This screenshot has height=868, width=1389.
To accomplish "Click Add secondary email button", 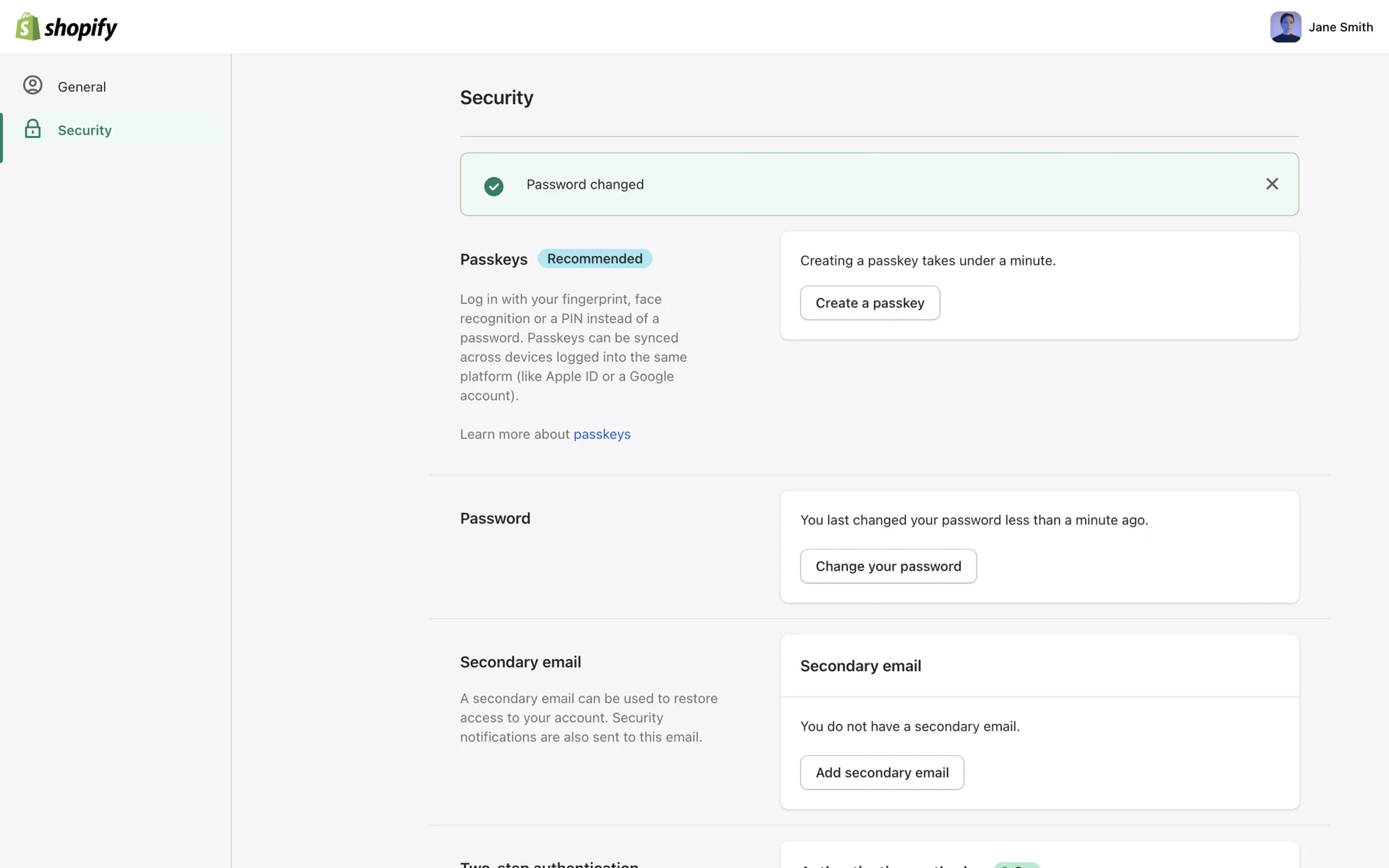I will [881, 773].
